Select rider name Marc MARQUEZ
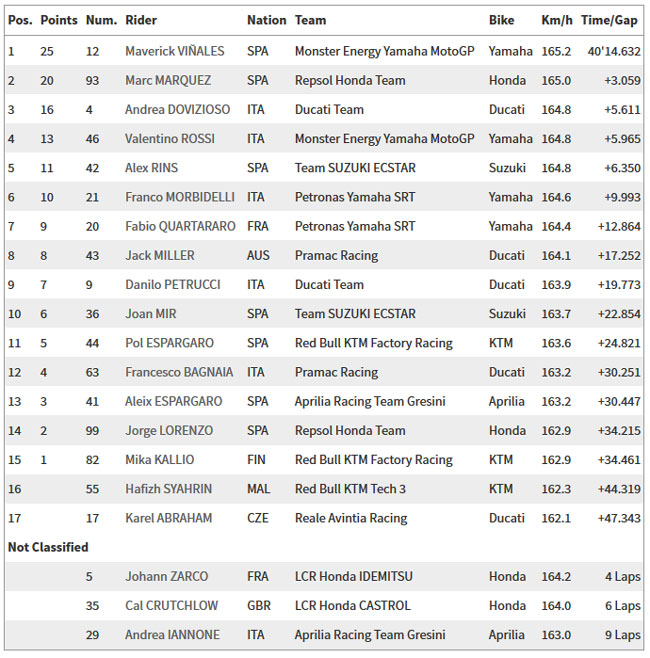This screenshot has height=658, width=650. click(x=168, y=81)
